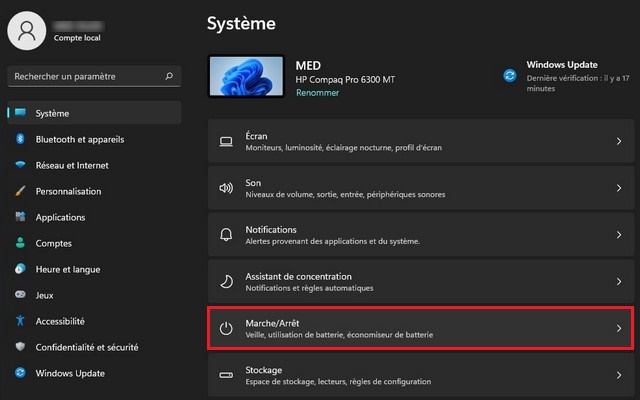Image resolution: width=640 pixels, height=400 pixels.
Task: Click the Renommer link
Action: [x=317, y=92]
